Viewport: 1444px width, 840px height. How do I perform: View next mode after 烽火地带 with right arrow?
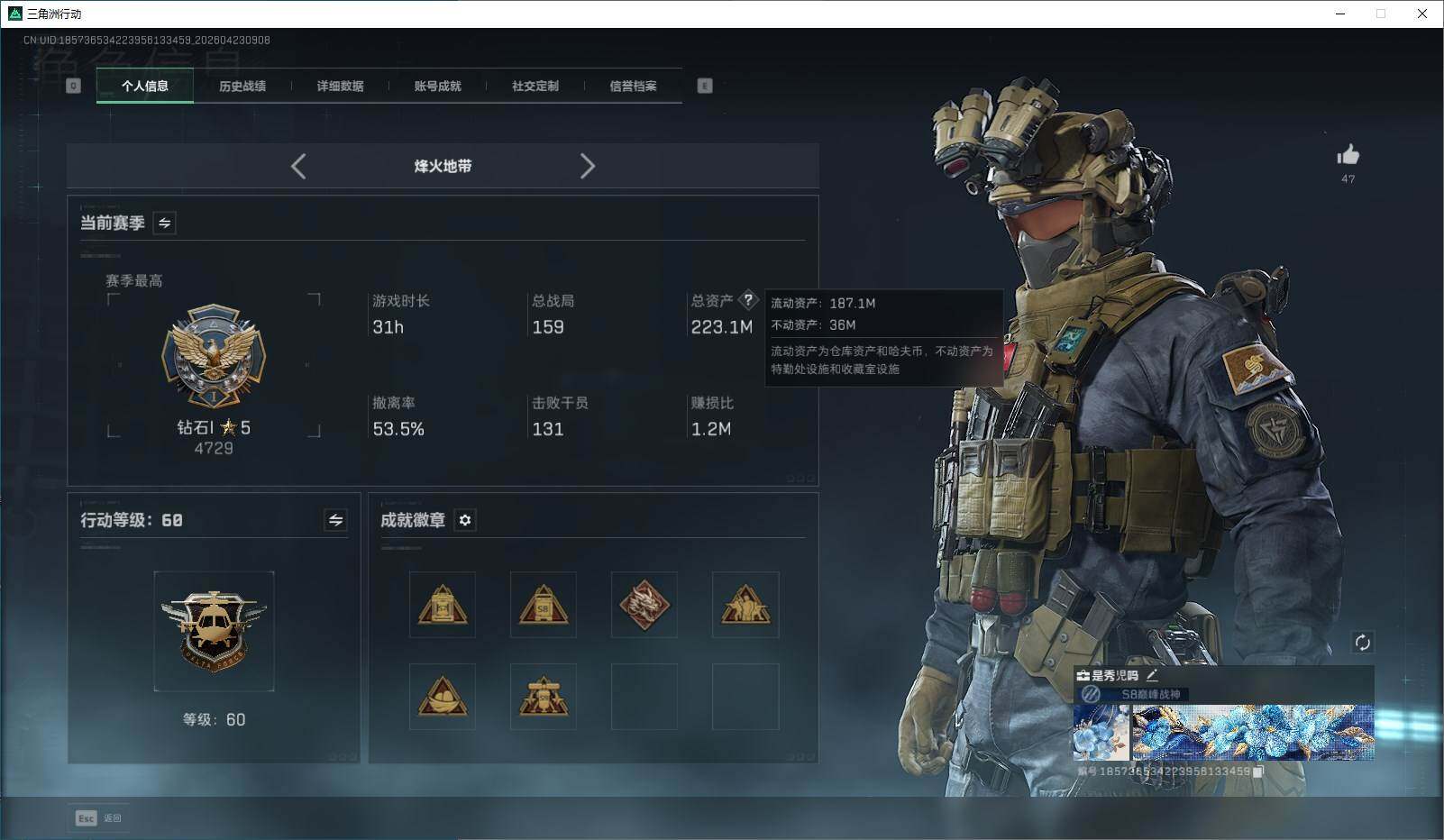tap(588, 166)
